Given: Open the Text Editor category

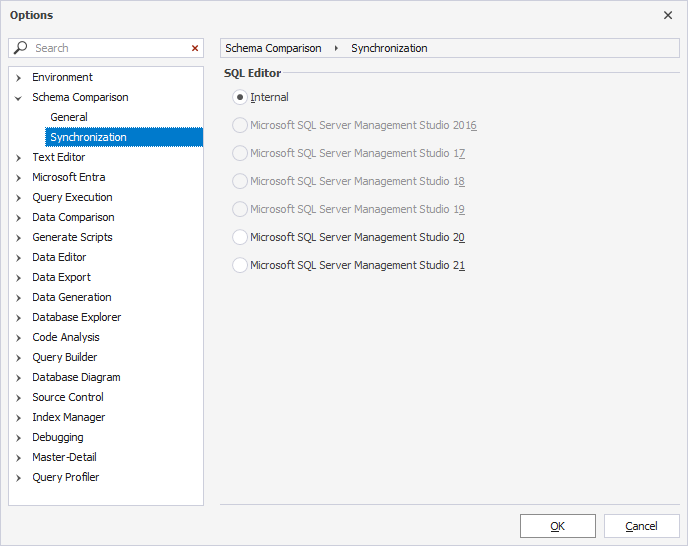Looking at the screenshot, I should point(59,157).
